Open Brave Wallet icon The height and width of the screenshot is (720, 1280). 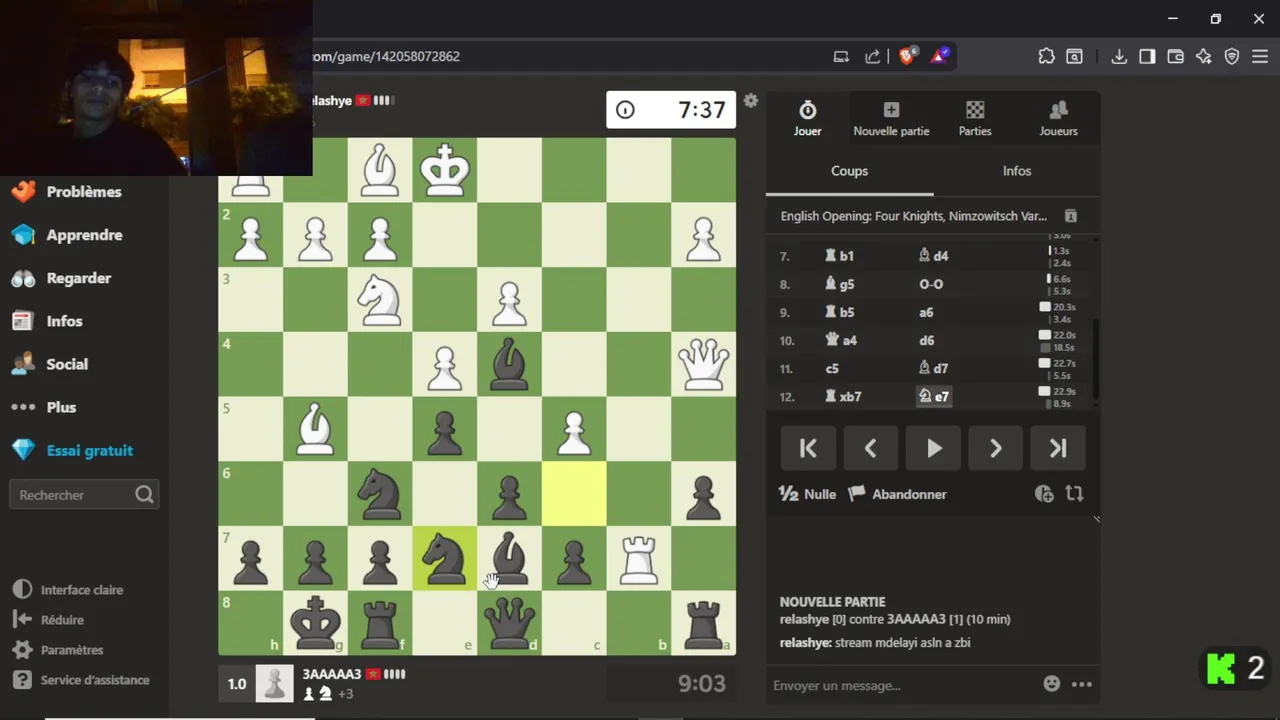[x=1176, y=57]
